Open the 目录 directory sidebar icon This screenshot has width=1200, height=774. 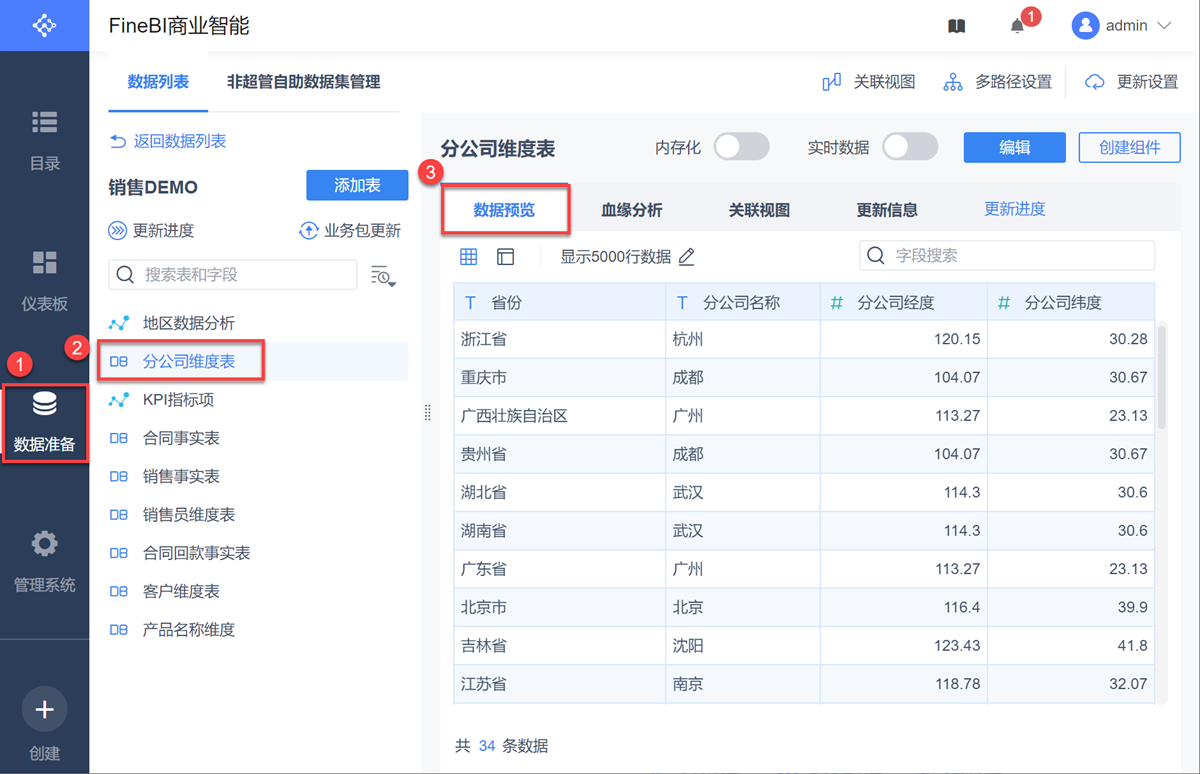(44, 122)
